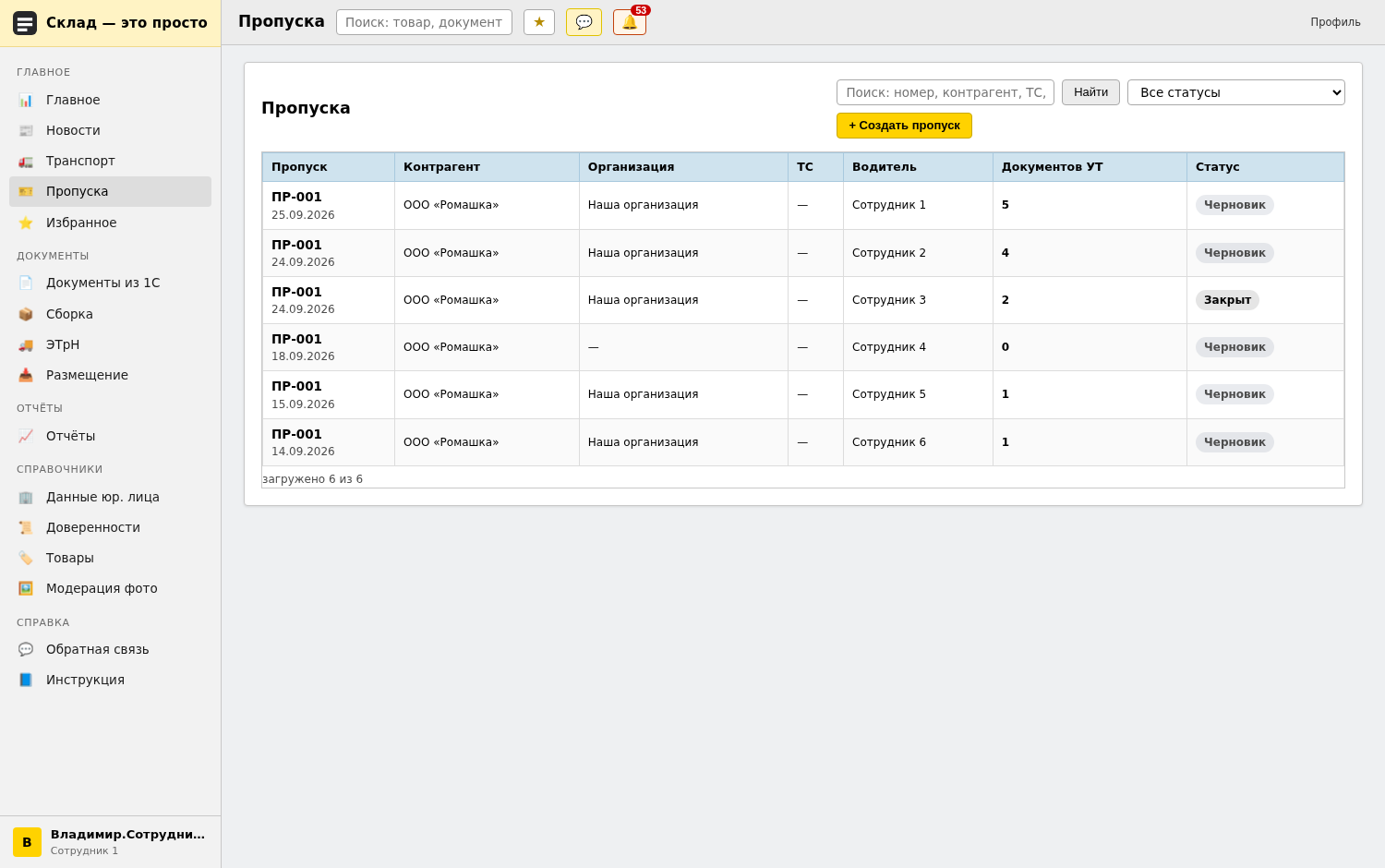Click the yellow user avatar В
Viewport: 1385px width, 868px height.
click(x=27, y=842)
